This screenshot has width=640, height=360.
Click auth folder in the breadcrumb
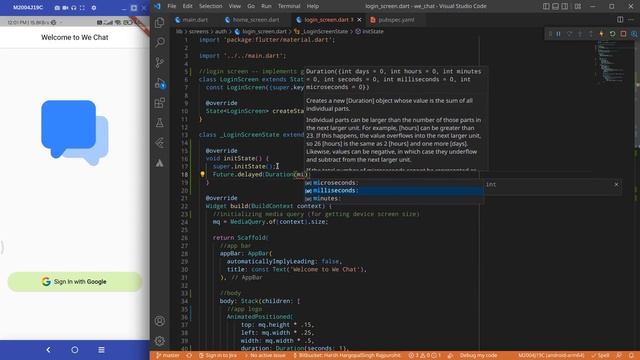(221, 31)
